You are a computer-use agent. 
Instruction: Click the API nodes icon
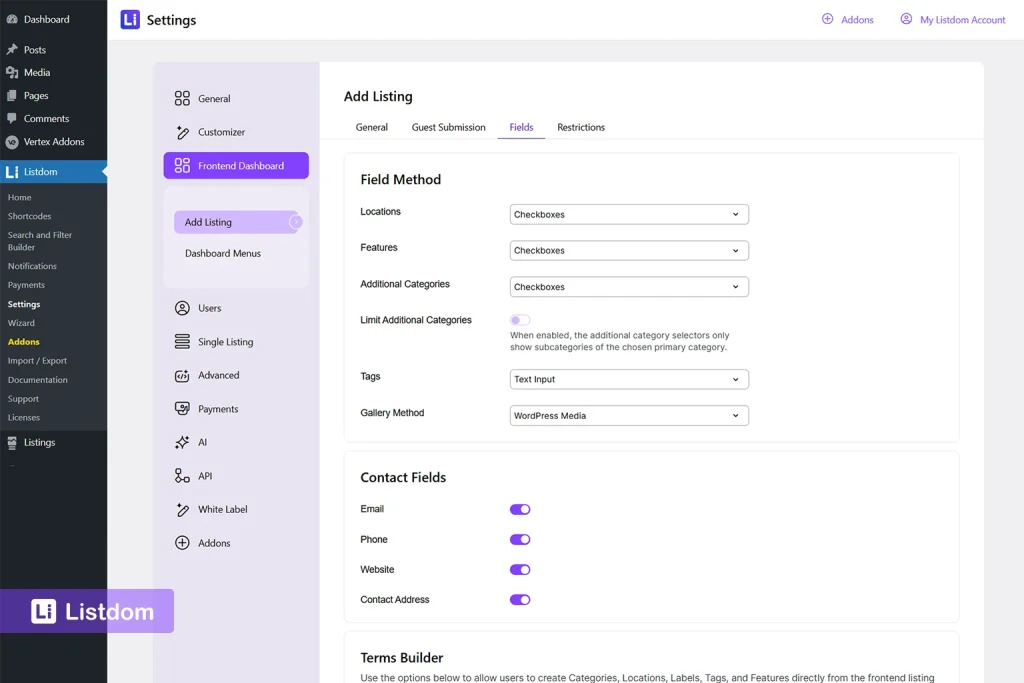182,476
